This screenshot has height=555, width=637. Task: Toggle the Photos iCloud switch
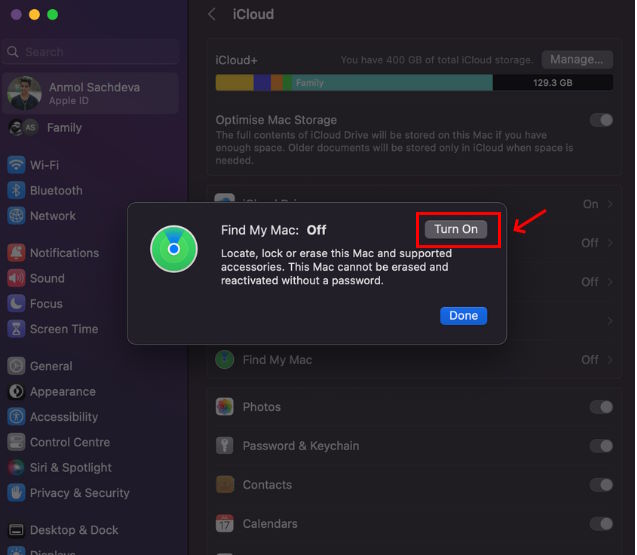pos(602,407)
